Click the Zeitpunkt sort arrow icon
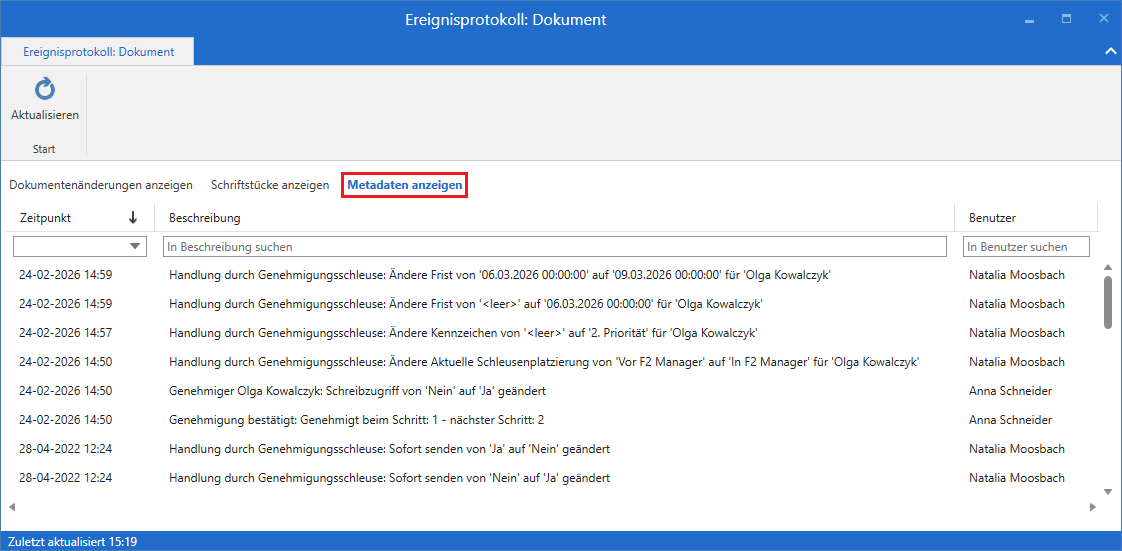Viewport: 1122px width, 551px height. coord(133,218)
